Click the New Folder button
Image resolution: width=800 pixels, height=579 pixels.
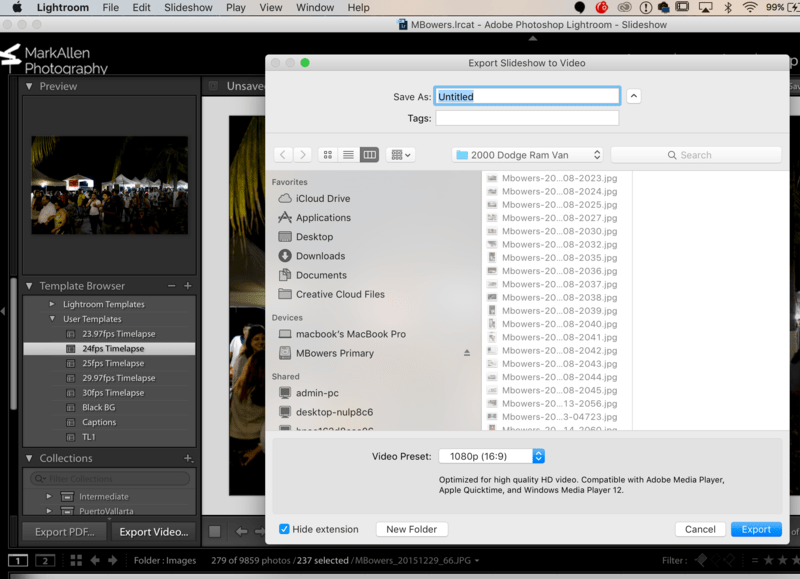pyautogui.click(x=411, y=528)
